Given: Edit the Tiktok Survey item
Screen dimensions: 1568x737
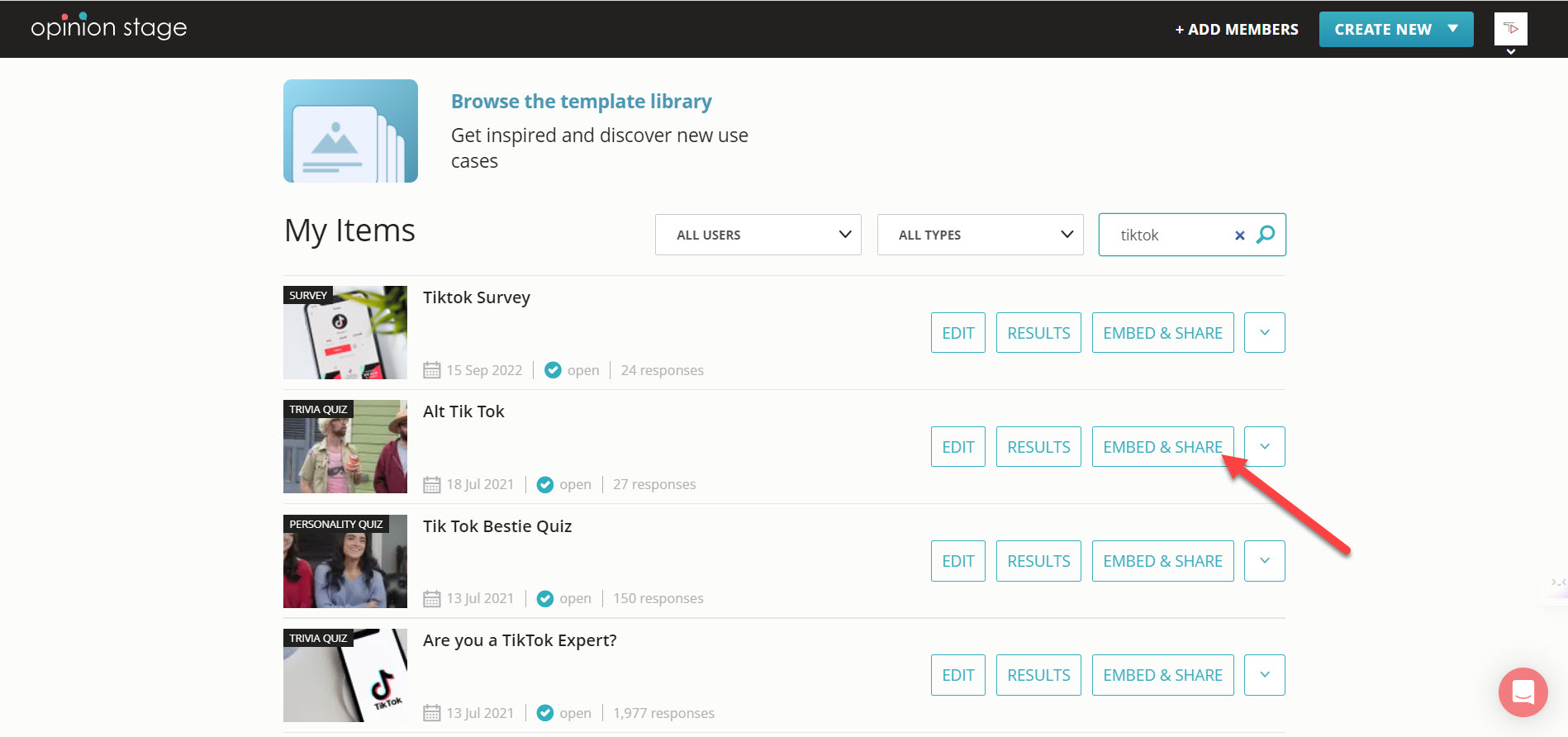Looking at the screenshot, I should tap(957, 332).
